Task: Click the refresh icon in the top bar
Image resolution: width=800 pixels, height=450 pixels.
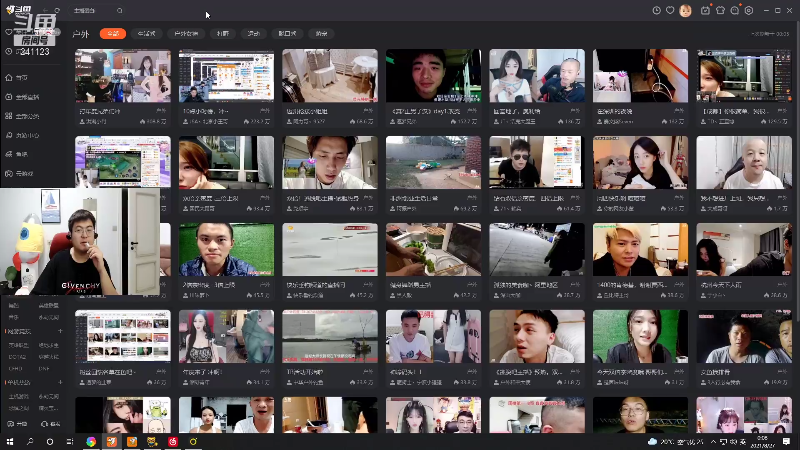Action: pyautogui.click(x=57, y=10)
